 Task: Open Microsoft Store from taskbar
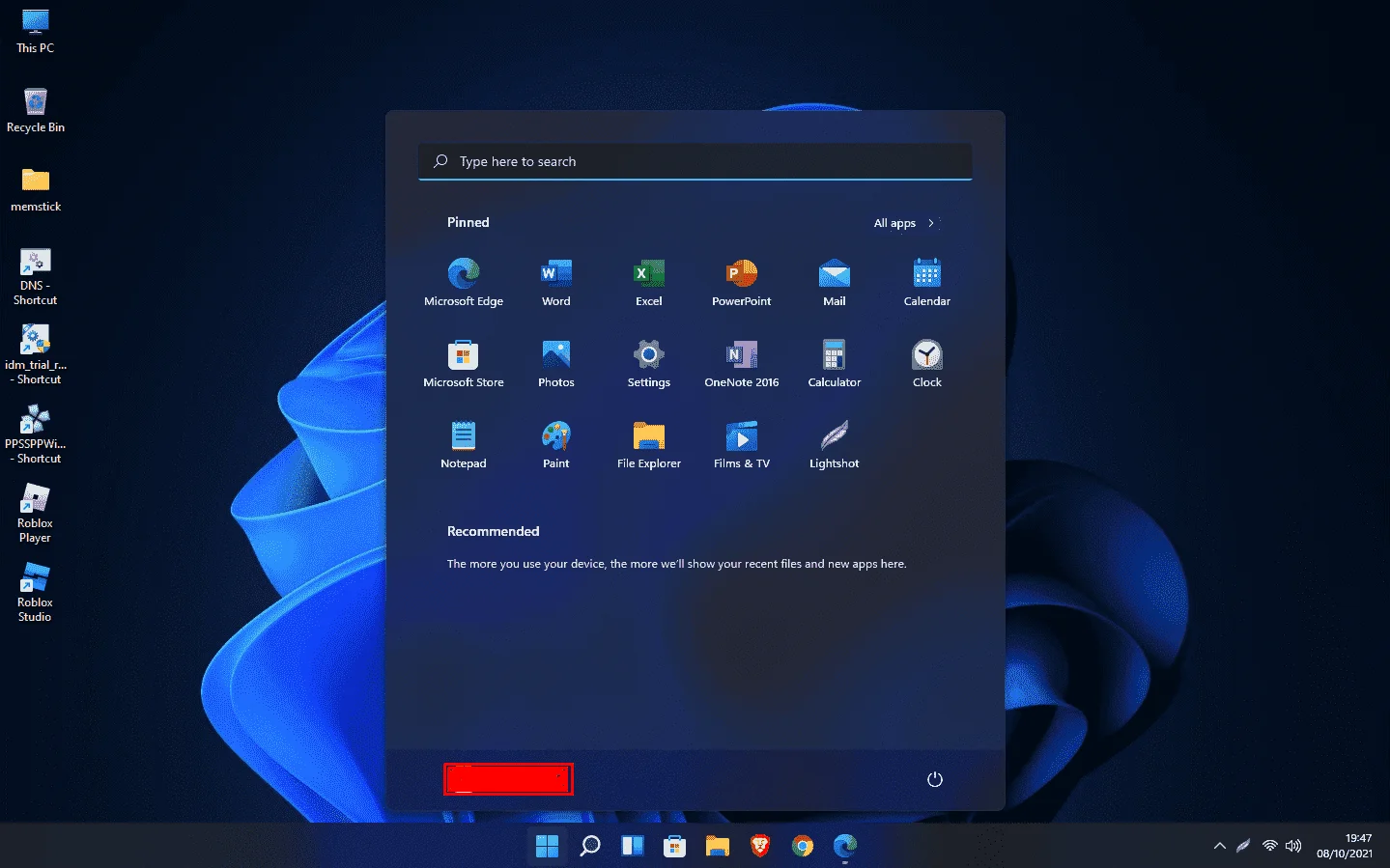coord(674,846)
